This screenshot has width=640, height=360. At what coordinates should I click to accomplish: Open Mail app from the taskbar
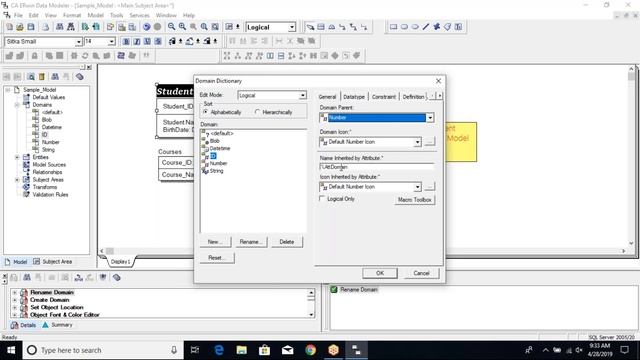point(287,350)
